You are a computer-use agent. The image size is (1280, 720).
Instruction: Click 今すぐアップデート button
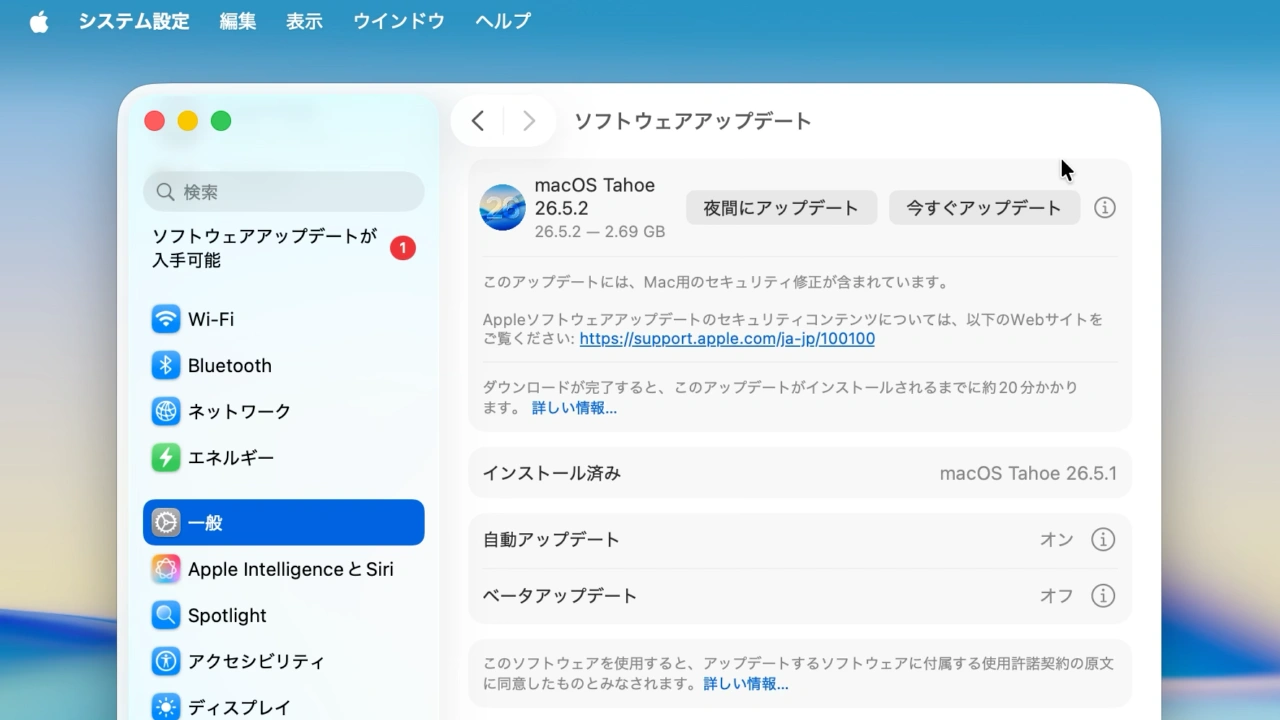tap(984, 208)
